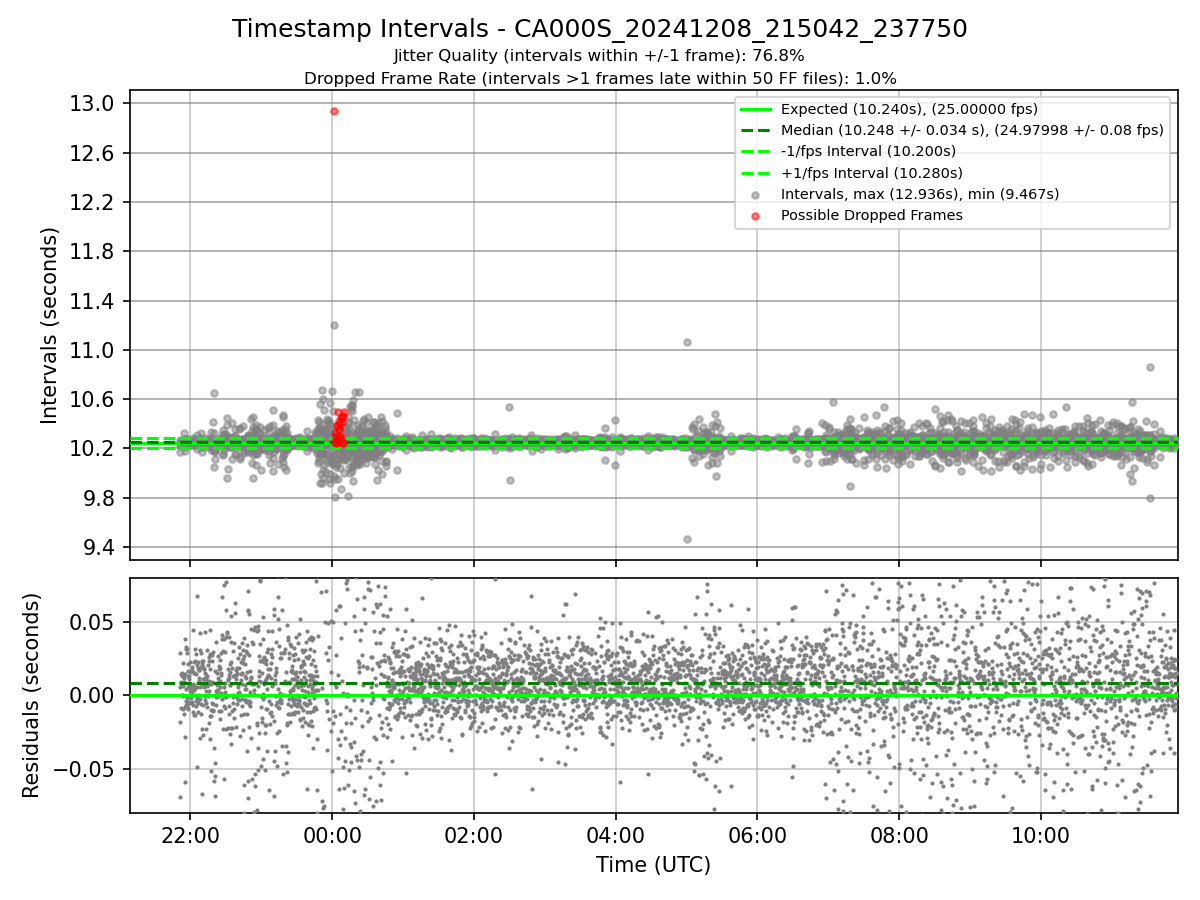
Task: Click the solid green zero line in the residuals plot
Action: pos(653,695)
